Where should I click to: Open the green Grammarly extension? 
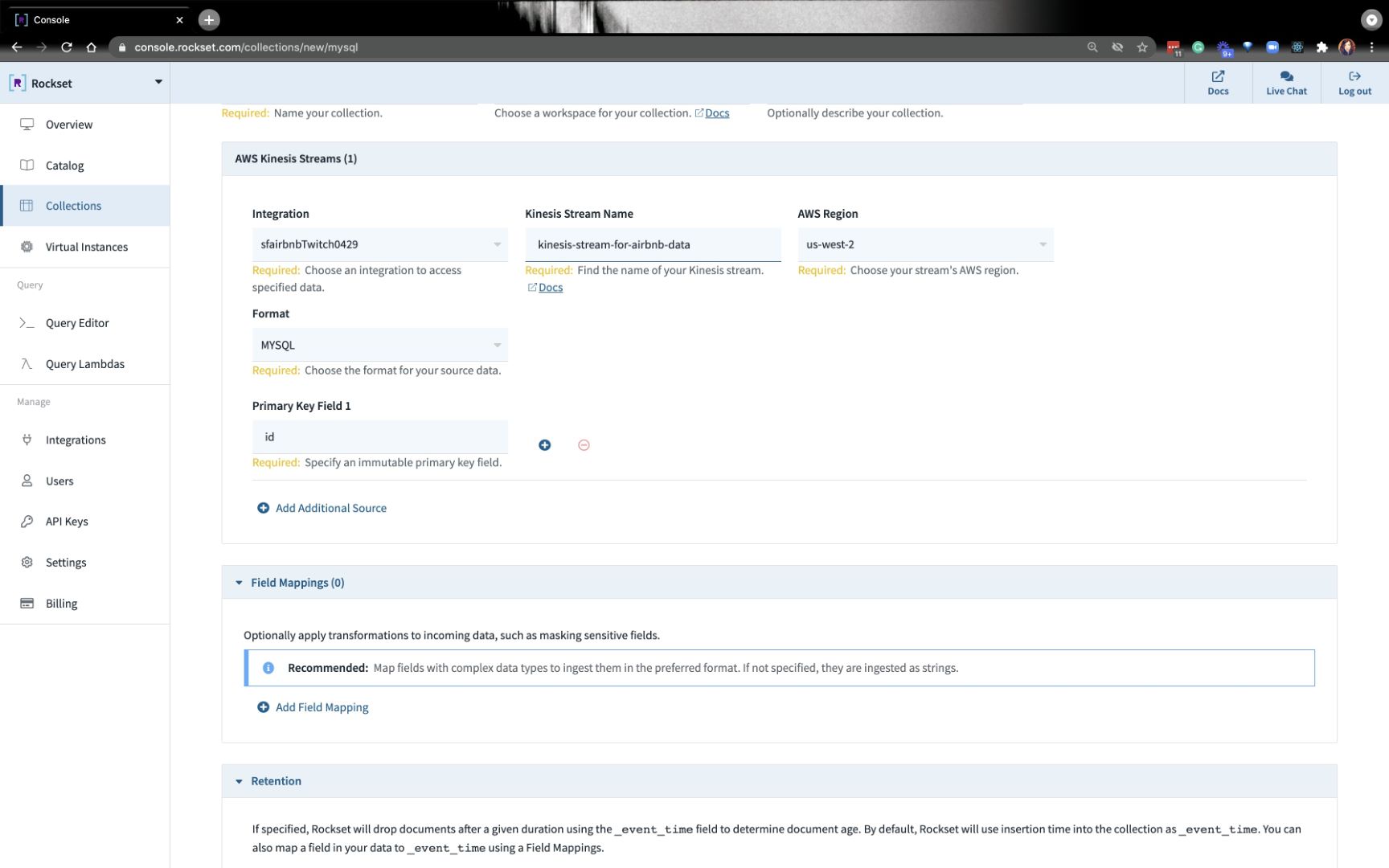click(1198, 47)
